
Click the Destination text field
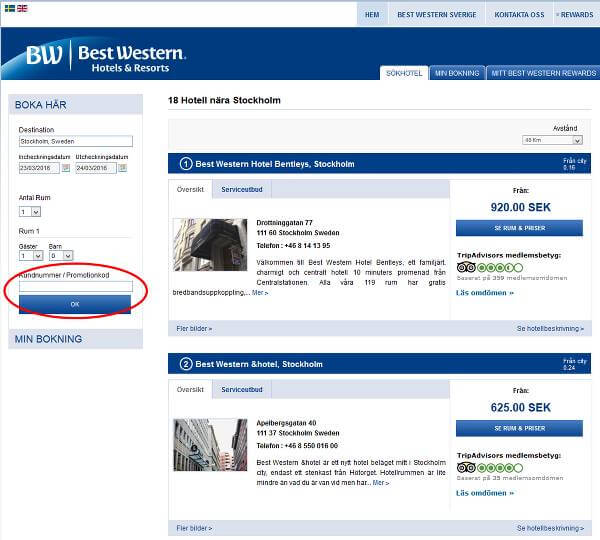tap(75, 141)
